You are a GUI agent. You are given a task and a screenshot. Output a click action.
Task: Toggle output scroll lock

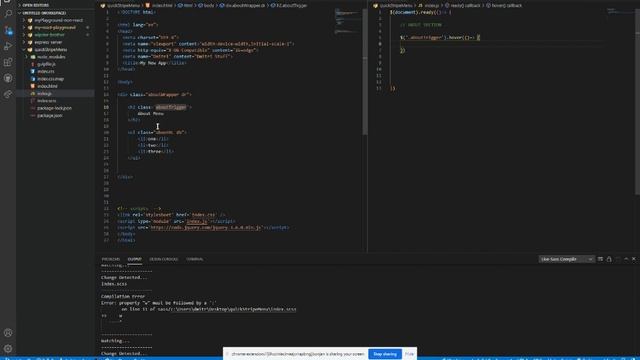point(609,259)
